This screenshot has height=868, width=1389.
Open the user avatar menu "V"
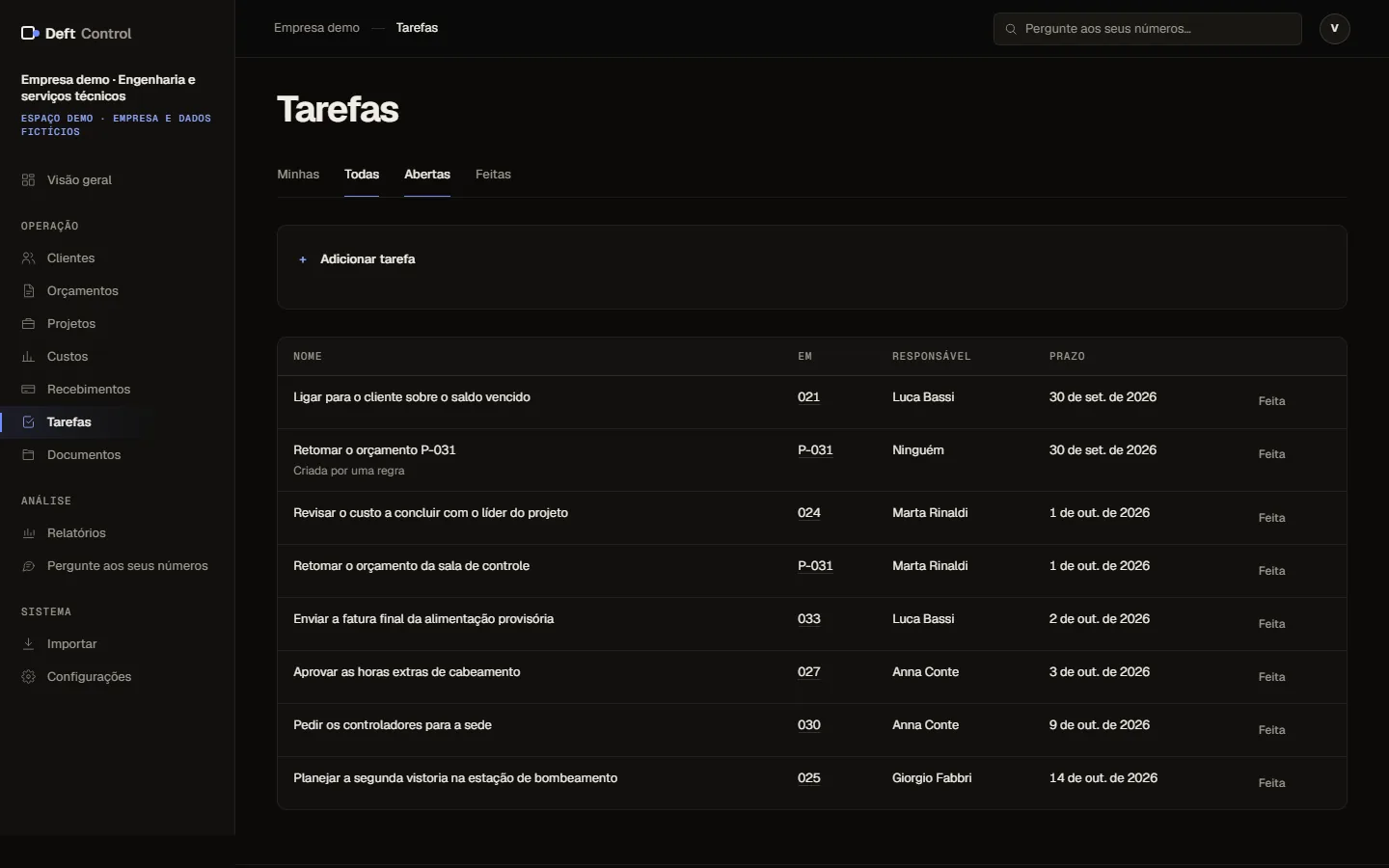pyautogui.click(x=1335, y=29)
